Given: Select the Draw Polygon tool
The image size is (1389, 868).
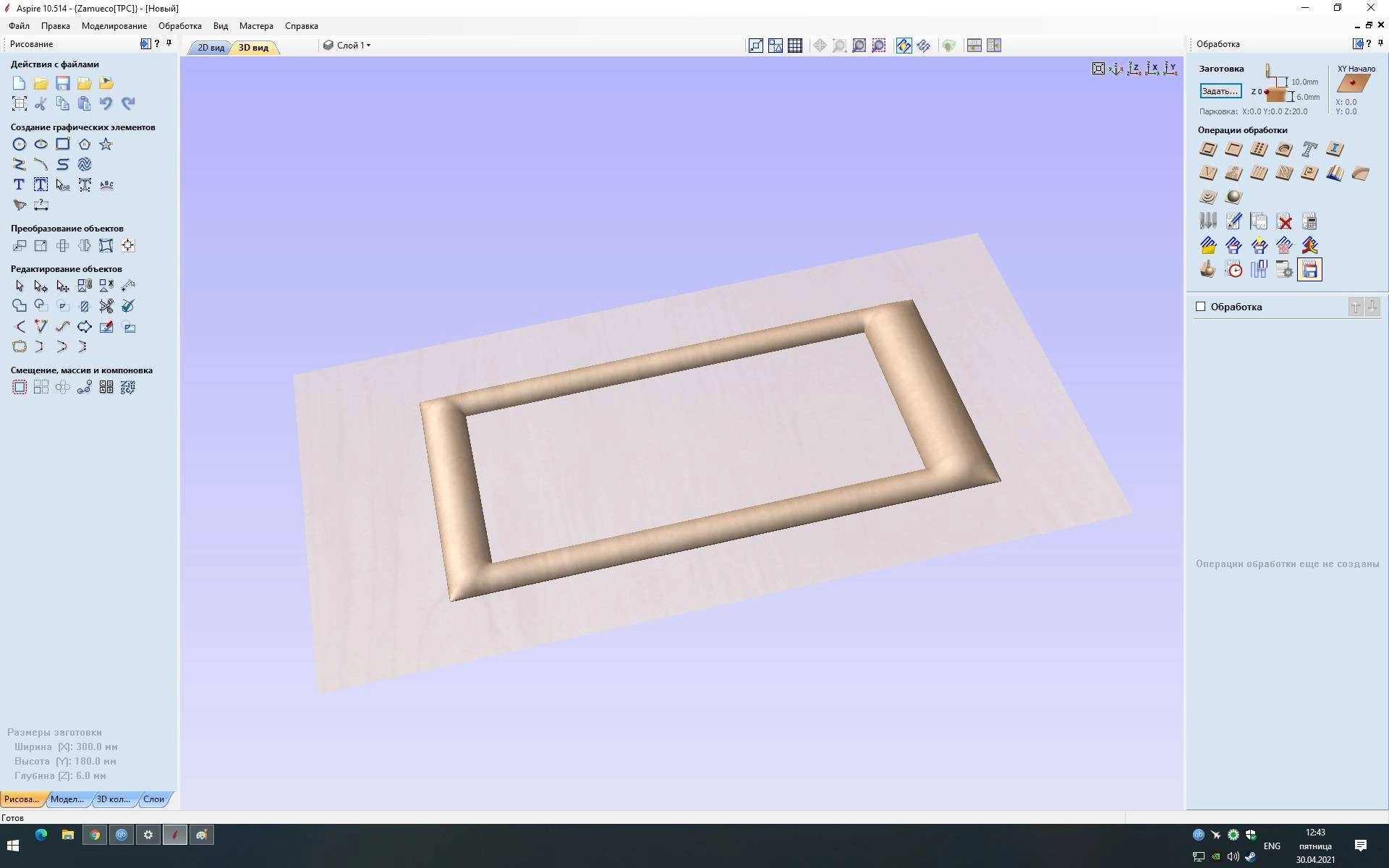Looking at the screenshot, I should (85, 144).
